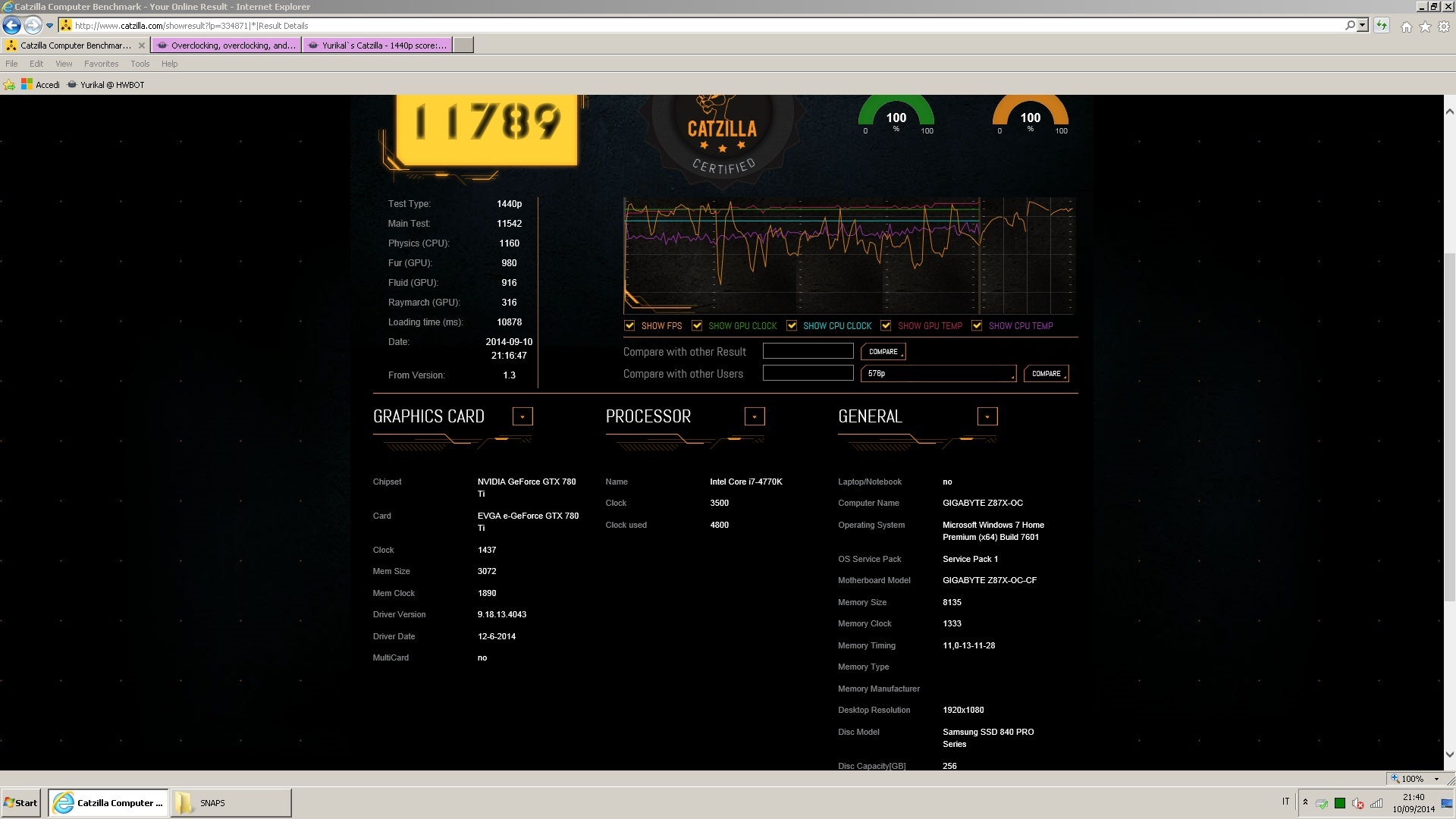Show hidden tray icons chevron

(x=1305, y=802)
